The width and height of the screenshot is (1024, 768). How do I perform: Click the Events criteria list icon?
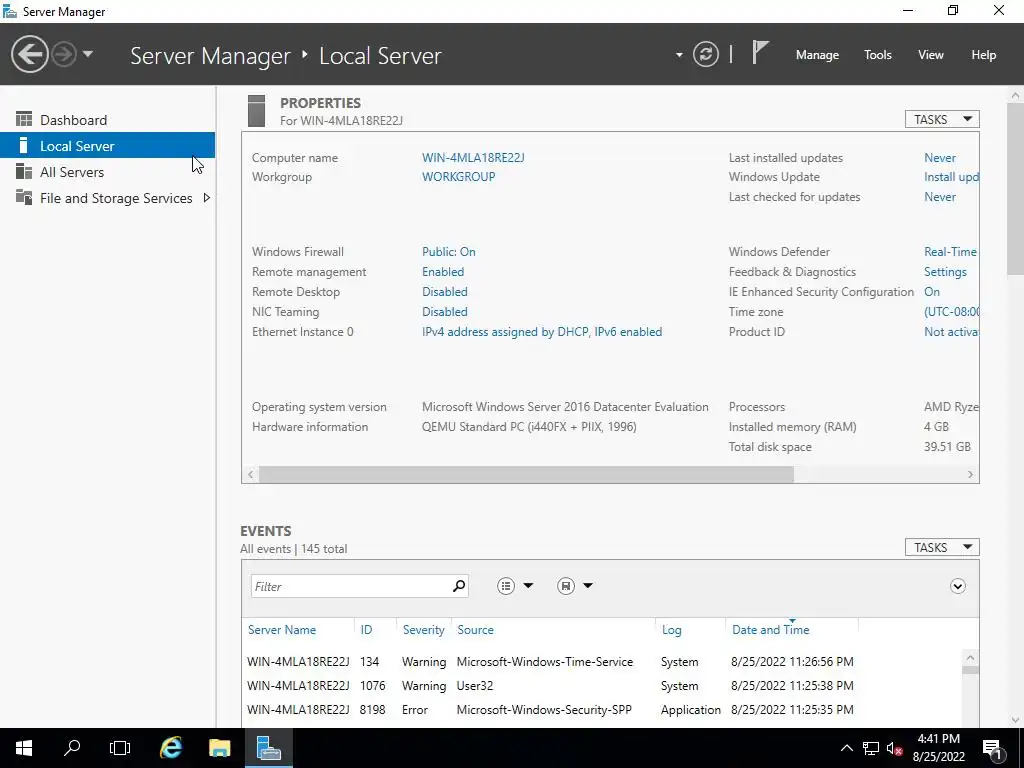coord(506,586)
